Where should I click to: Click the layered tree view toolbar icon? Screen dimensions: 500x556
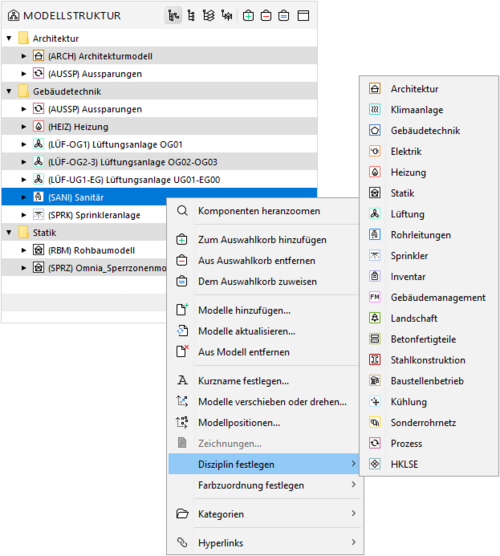[209, 16]
